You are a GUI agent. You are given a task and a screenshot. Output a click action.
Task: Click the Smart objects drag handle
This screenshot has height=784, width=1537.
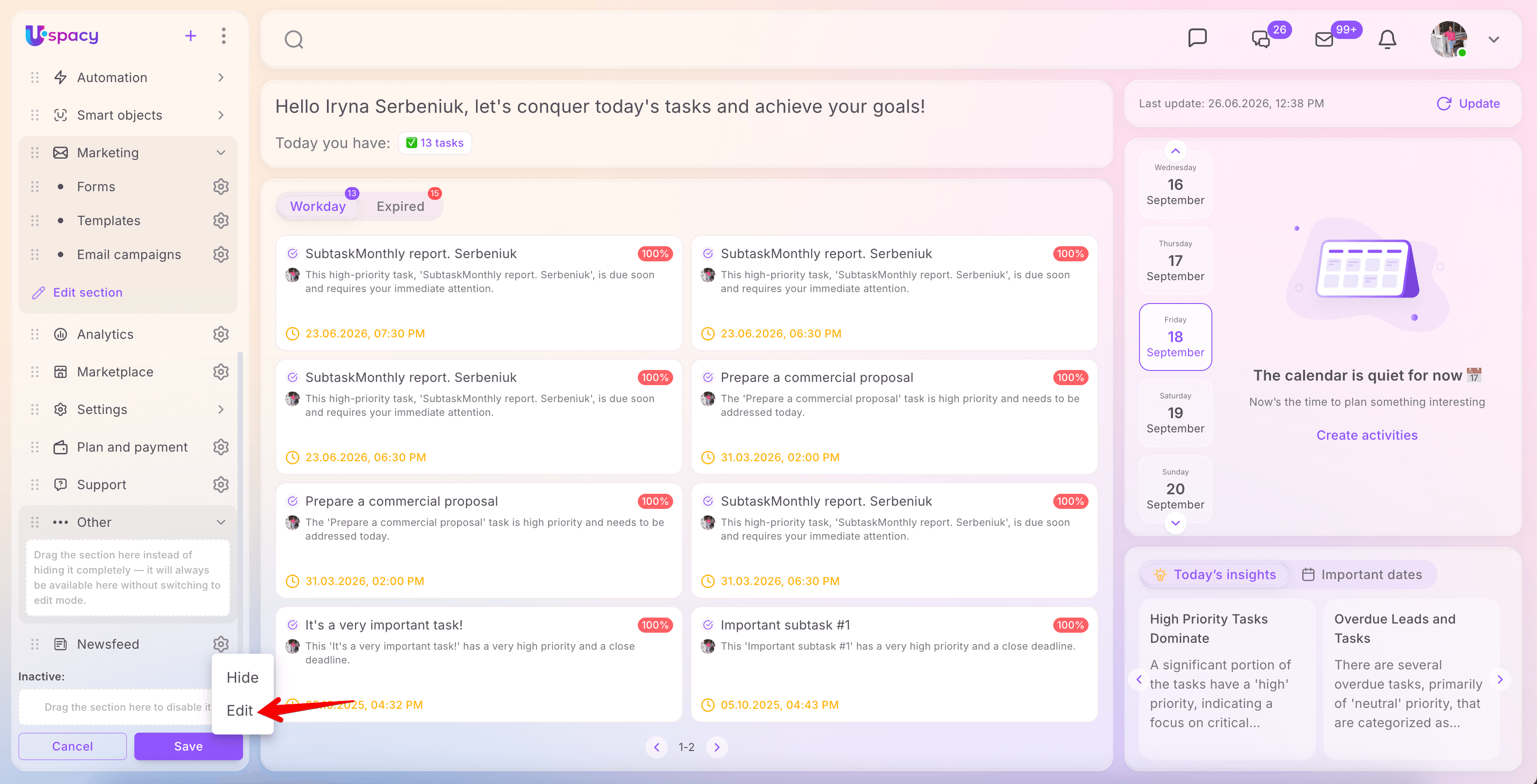(34, 115)
